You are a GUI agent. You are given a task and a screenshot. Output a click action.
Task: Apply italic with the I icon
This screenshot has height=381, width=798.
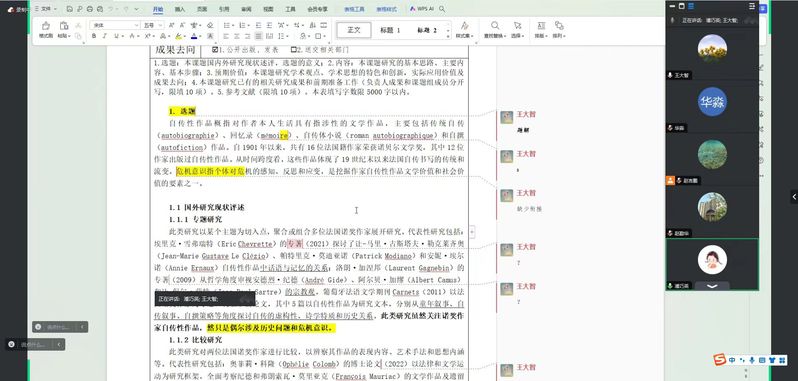(x=105, y=36)
